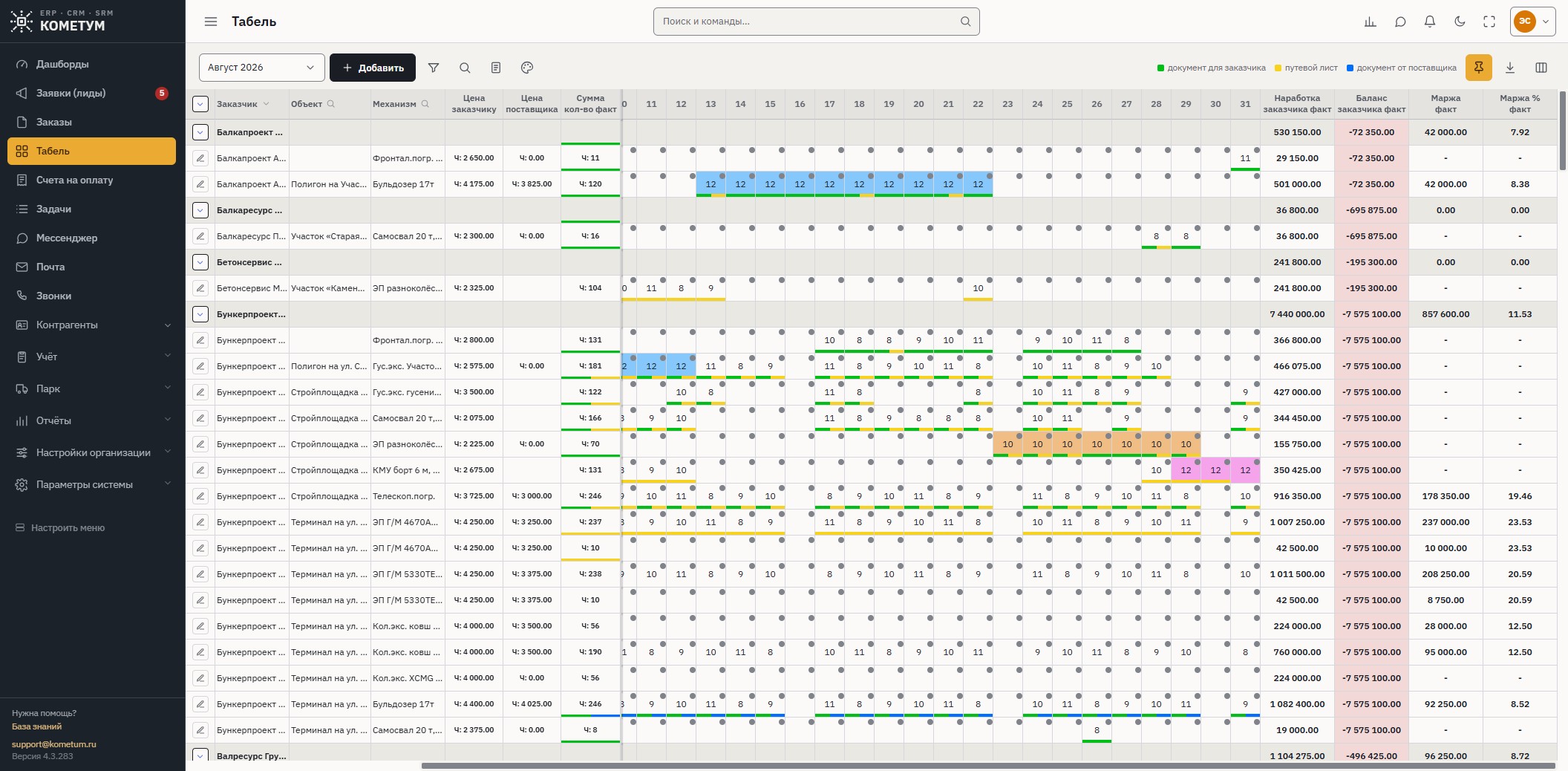Open Дашборды in sidebar

point(91,64)
